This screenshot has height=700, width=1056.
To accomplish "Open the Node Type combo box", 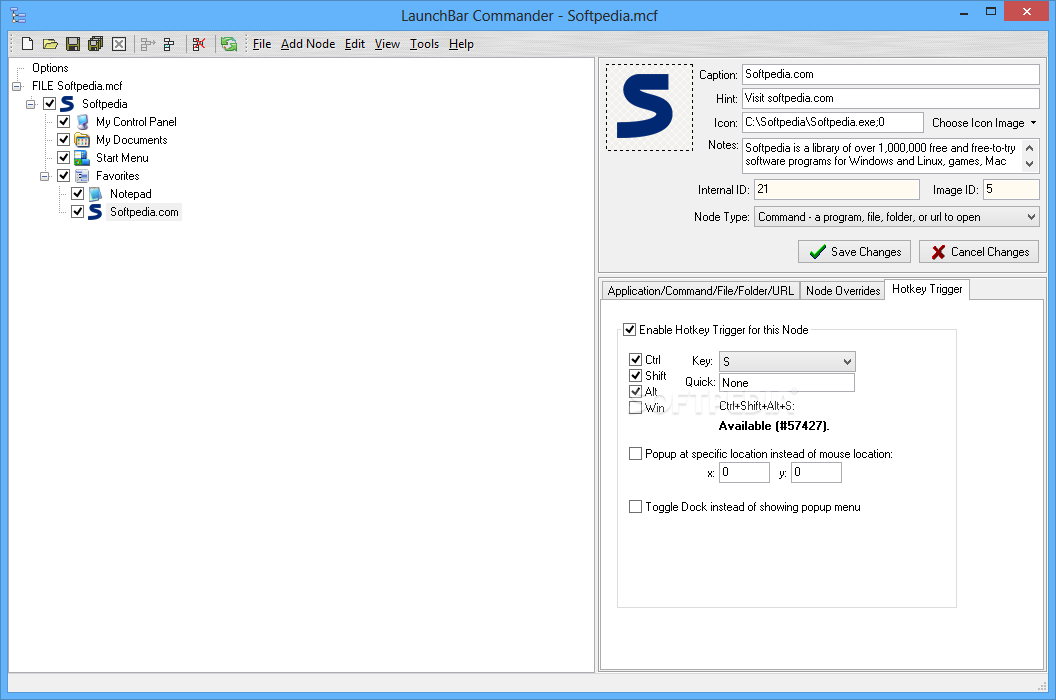I will click(x=896, y=217).
